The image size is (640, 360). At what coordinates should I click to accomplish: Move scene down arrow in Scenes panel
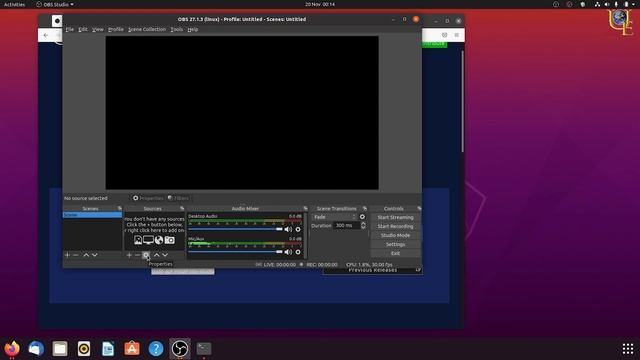pyautogui.click(x=95, y=255)
